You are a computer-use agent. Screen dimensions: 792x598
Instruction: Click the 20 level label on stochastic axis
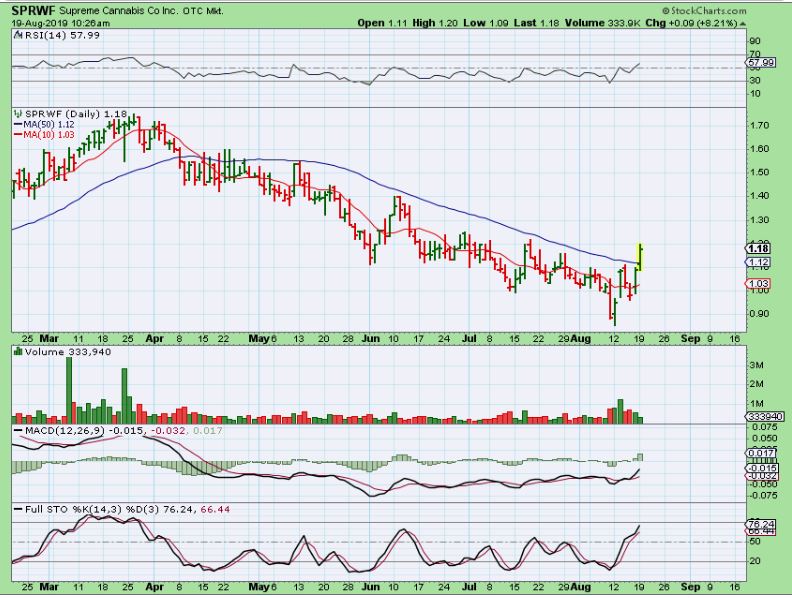tap(755, 561)
